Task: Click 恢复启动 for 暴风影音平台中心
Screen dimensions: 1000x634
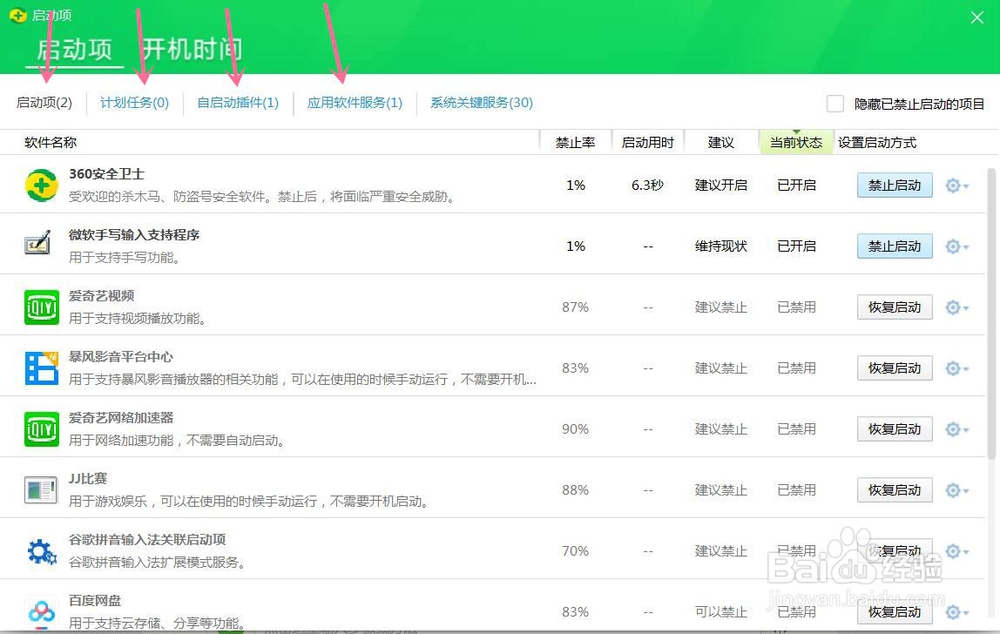Action: coord(894,368)
